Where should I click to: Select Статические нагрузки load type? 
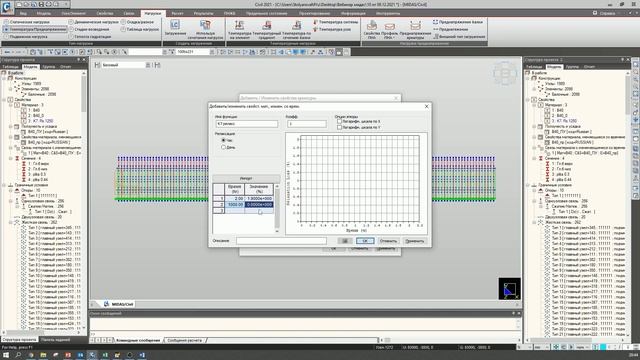point(27,22)
